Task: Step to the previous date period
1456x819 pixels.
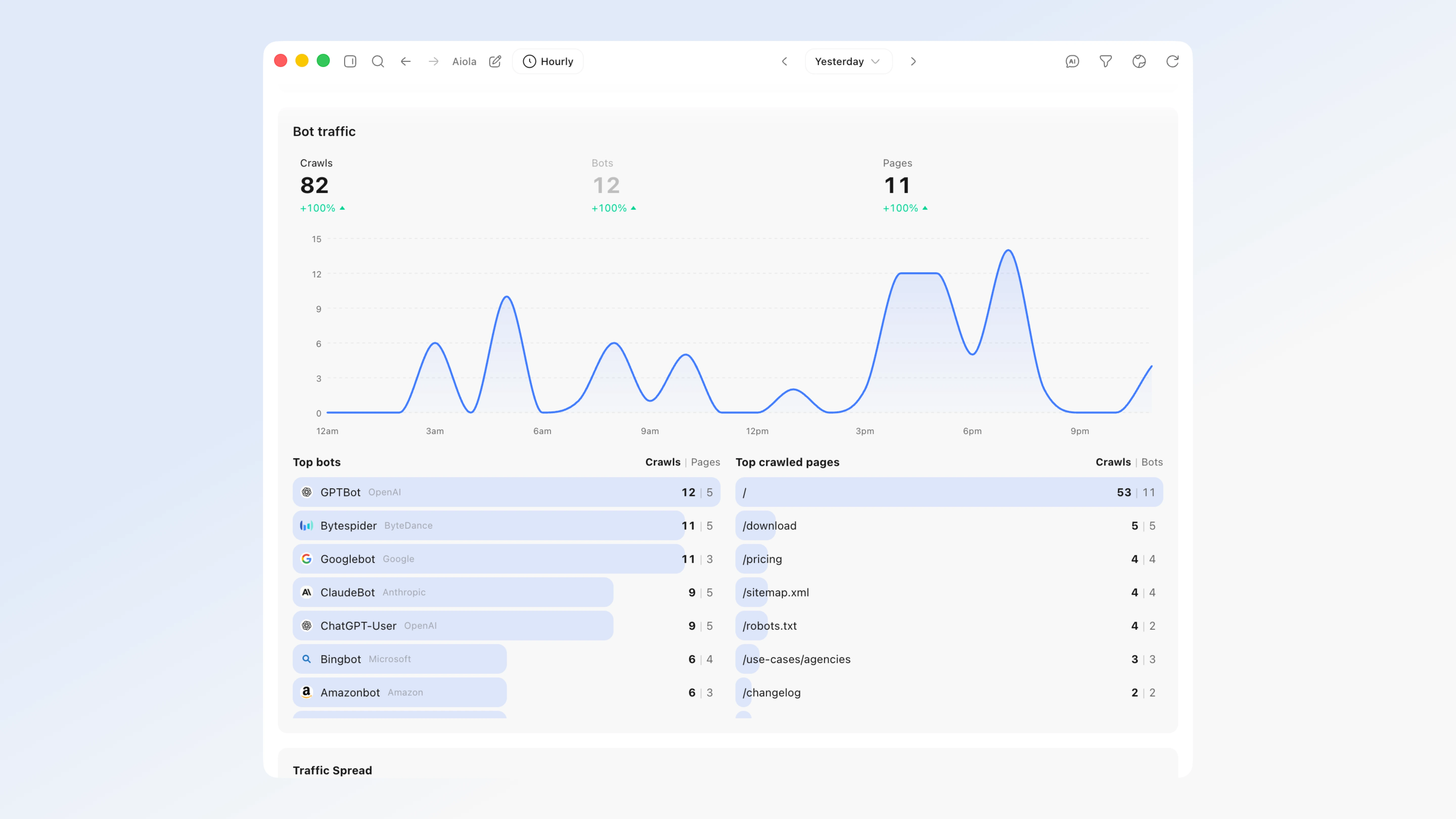Action: pyautogui.click(x=785, y=61)
